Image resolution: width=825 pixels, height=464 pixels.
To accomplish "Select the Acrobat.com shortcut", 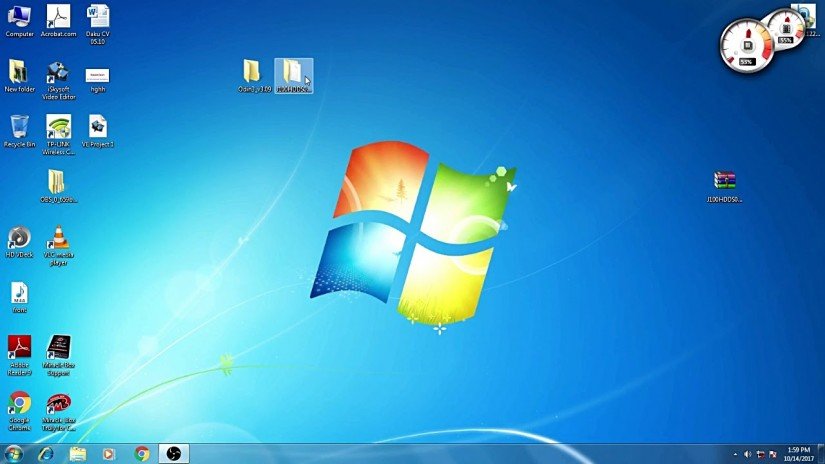I will (58, 21).
